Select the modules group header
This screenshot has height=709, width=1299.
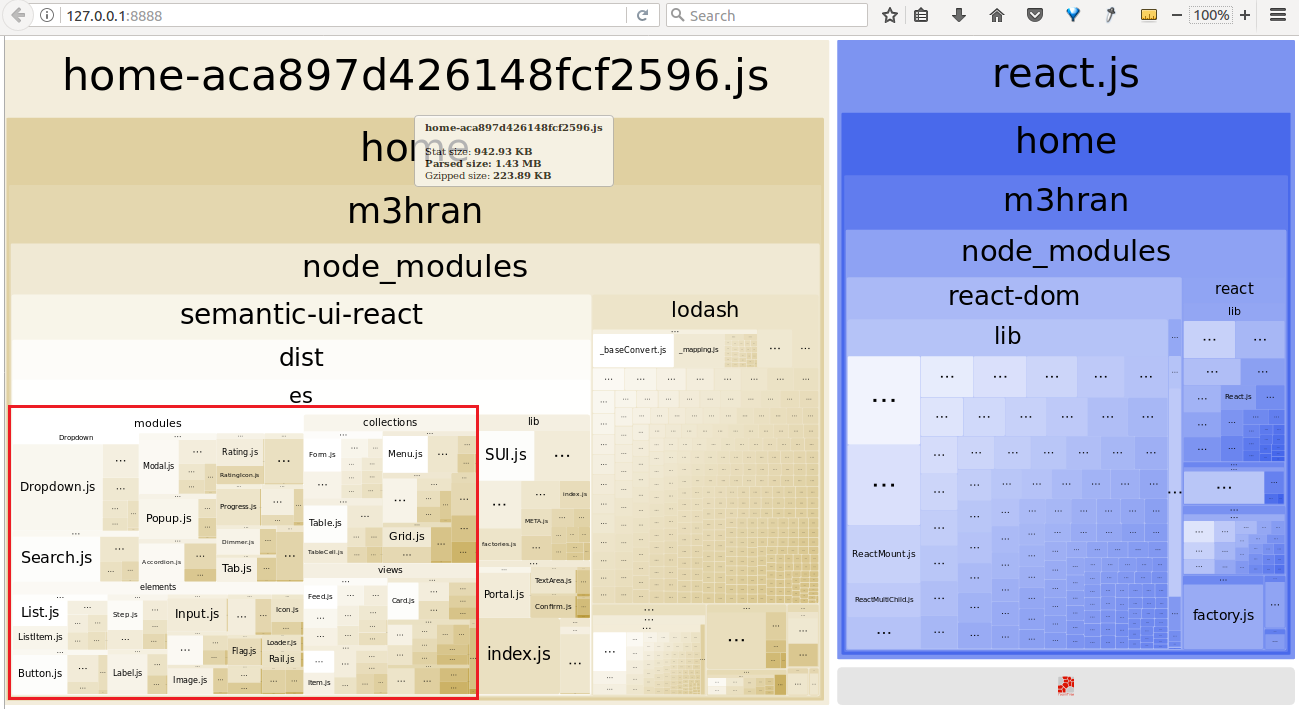[x=158, y=423]
